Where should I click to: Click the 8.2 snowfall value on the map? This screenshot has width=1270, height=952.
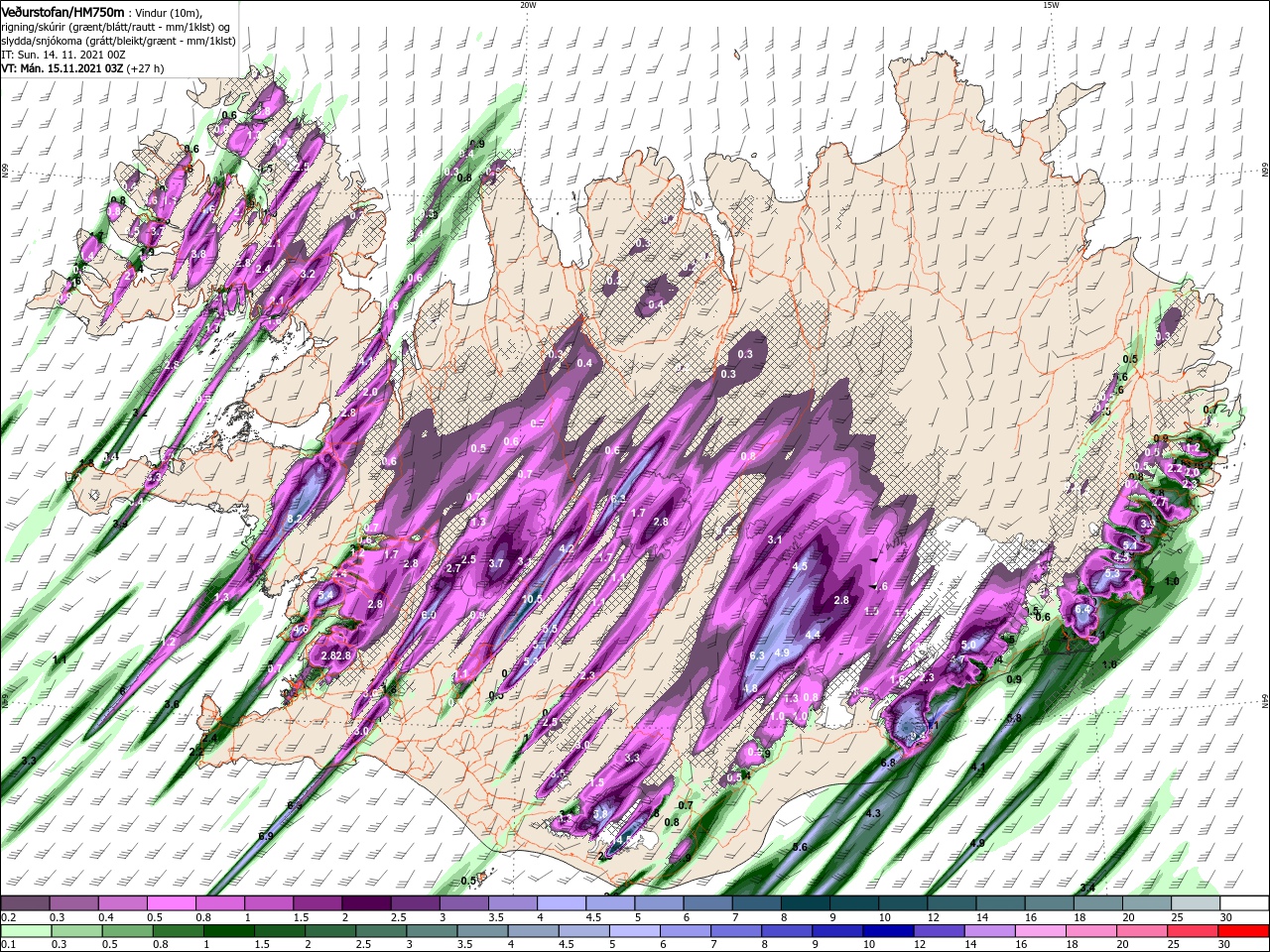coord(295,519)
